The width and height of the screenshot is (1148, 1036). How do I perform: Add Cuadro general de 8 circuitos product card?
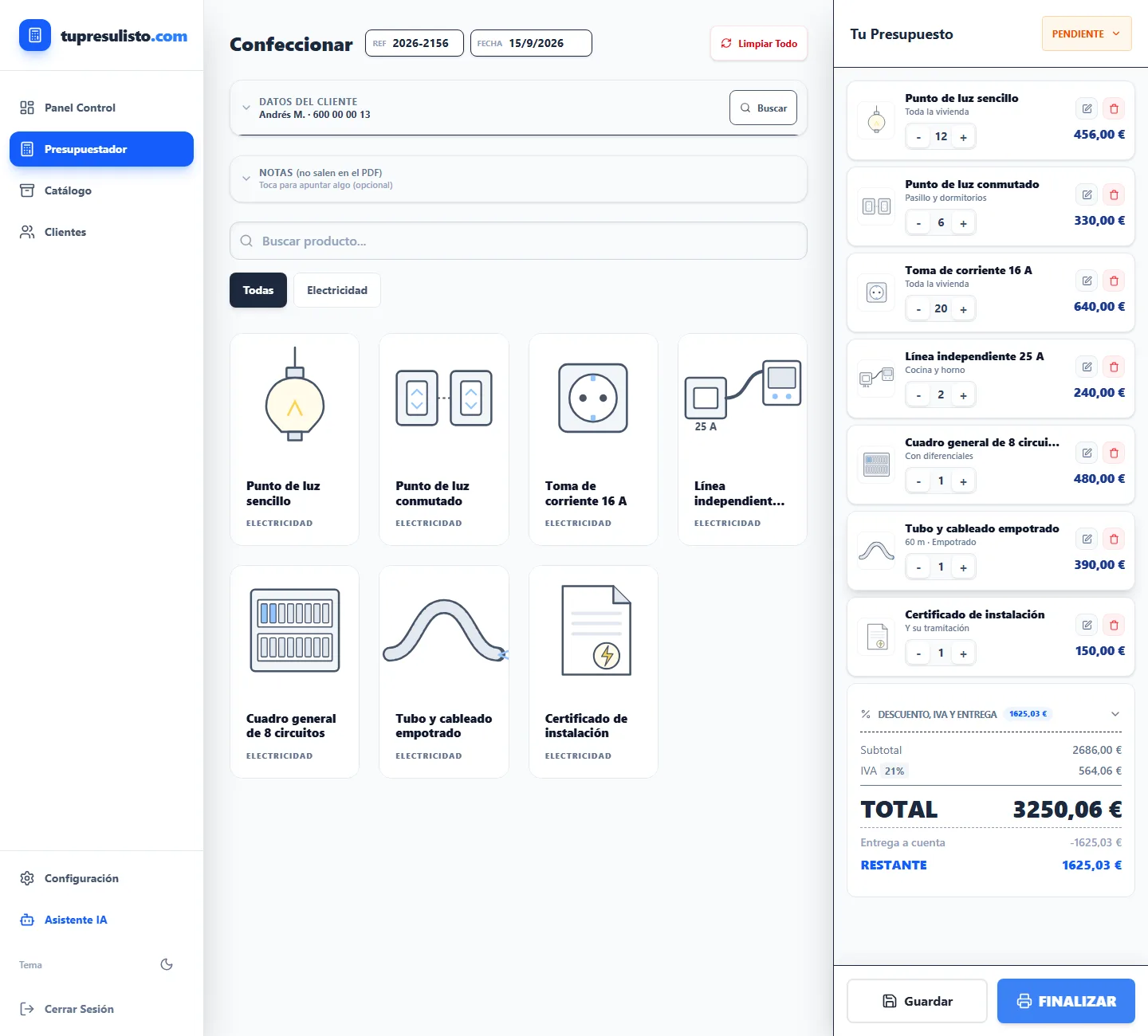(x=294, y=672)
